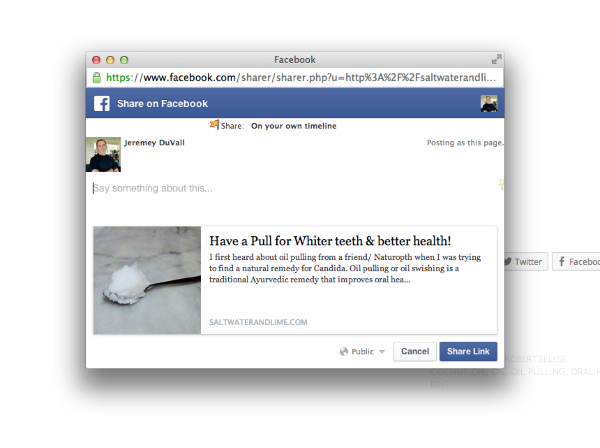Click the Public dropdown arrow
Image resolution: width=600 pixels, height=448 pixels.
coord(382,352)
